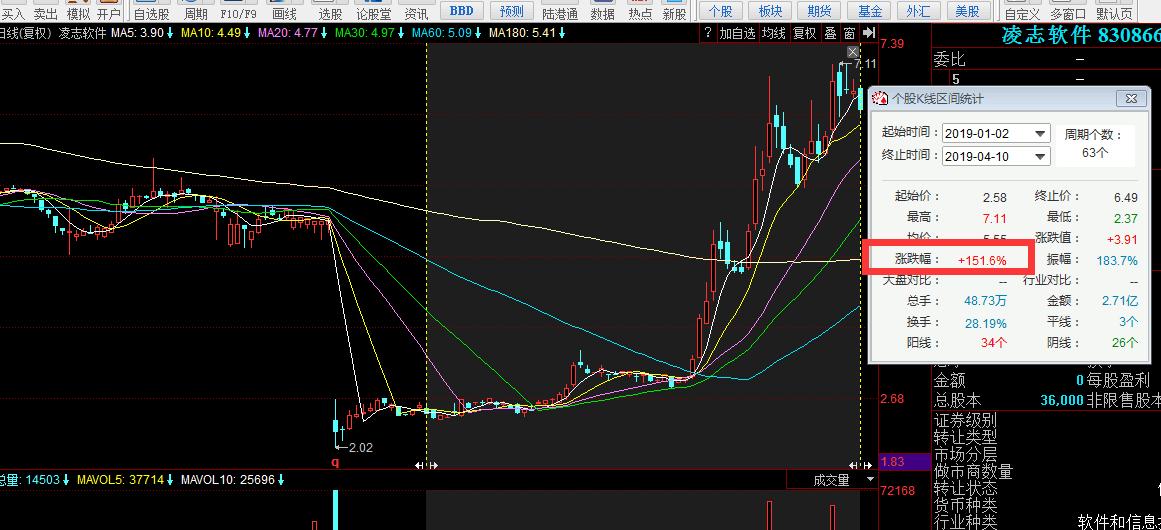Open the 资讯 news section
The width and height of the screenshot is (1161, 530).
(x=416, y=13)
